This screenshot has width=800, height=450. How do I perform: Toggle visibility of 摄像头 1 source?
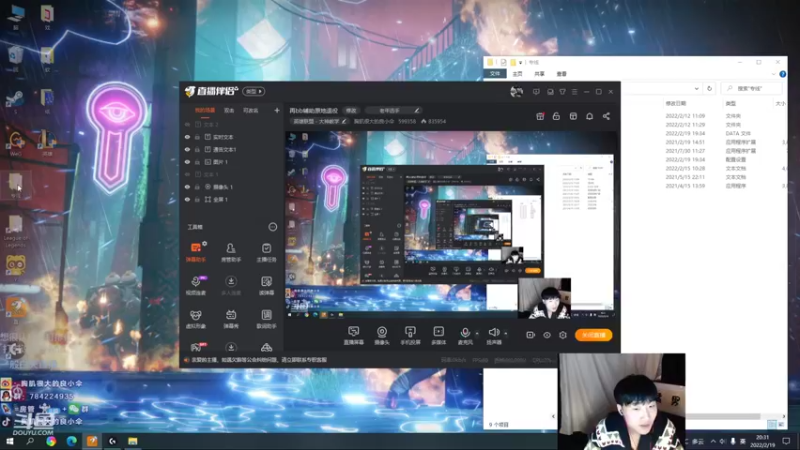pos(187,187)
